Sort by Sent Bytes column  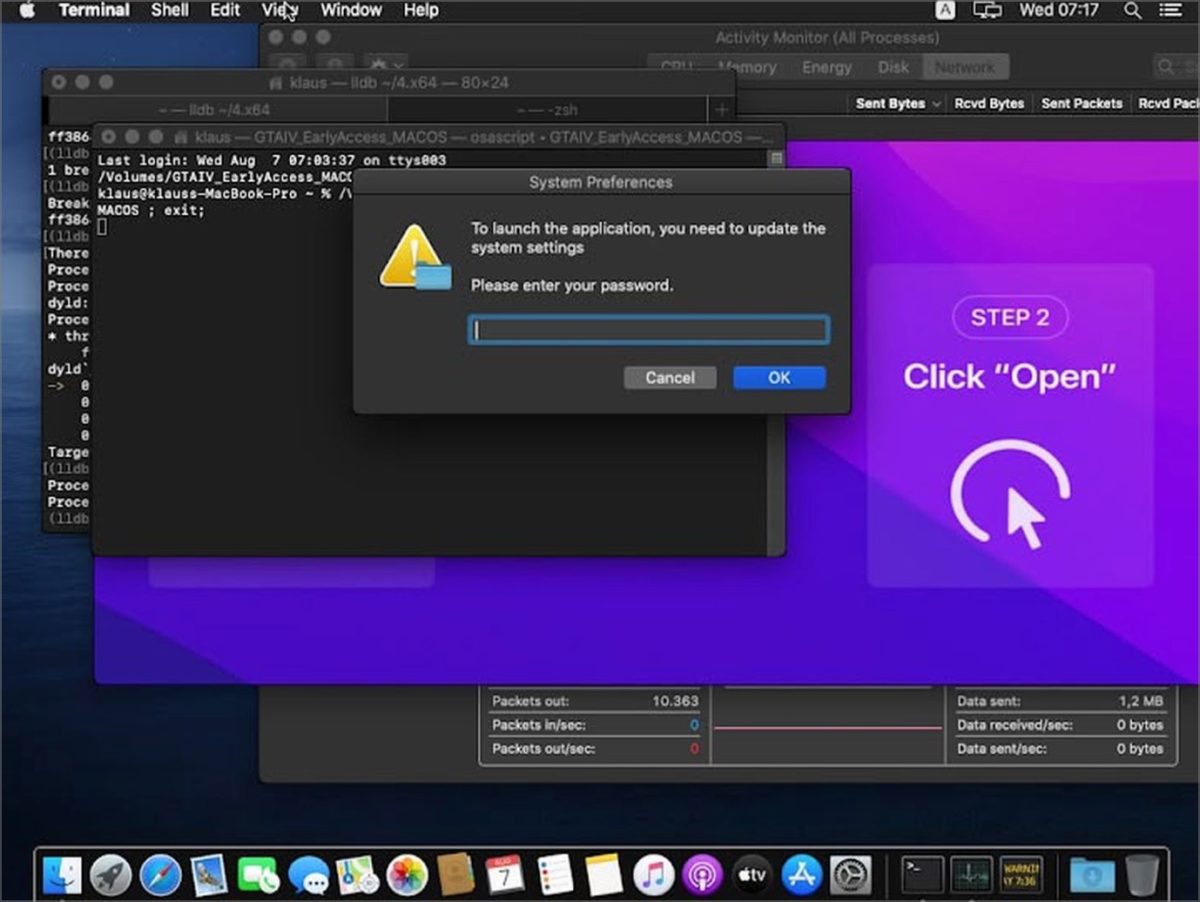[897, 103]
